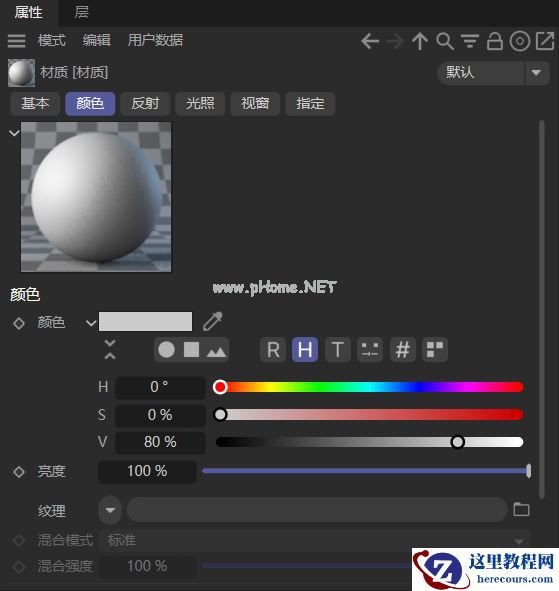559x591 pixels.
Task: Toggle the color mixer sliders icon
Action: pos(370,350)
